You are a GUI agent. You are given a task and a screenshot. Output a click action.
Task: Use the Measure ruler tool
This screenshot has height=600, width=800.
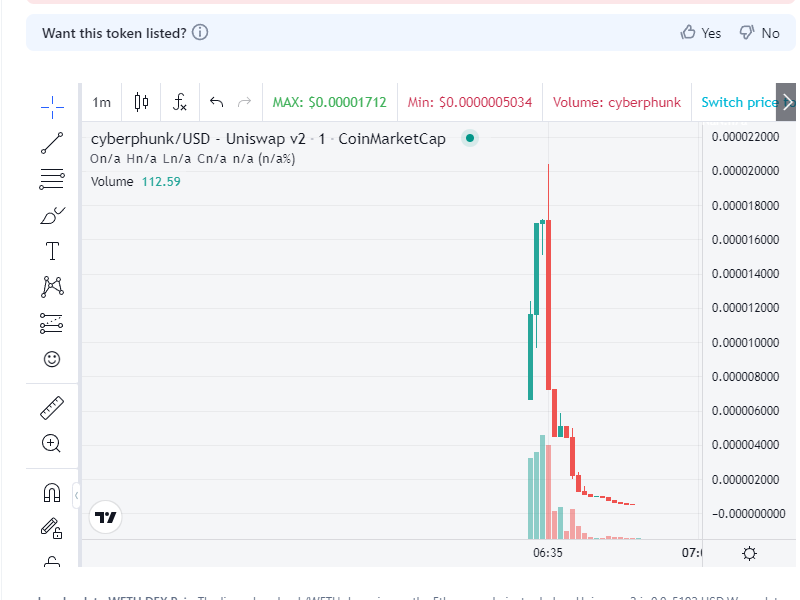51,407
